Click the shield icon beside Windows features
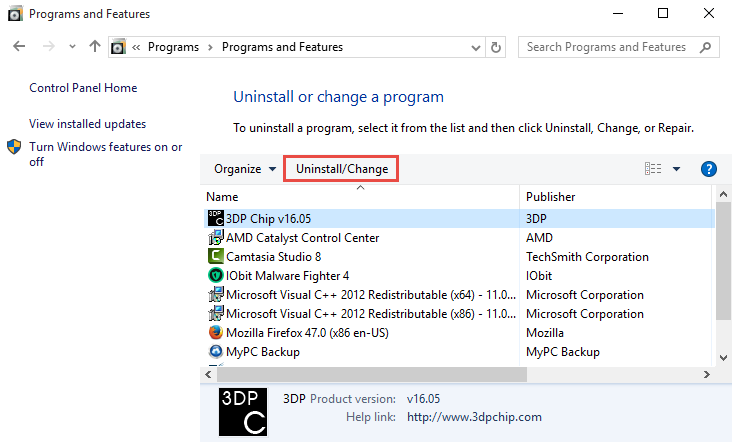The width and height of the screenshot is (732, 442). pos(14,147)
